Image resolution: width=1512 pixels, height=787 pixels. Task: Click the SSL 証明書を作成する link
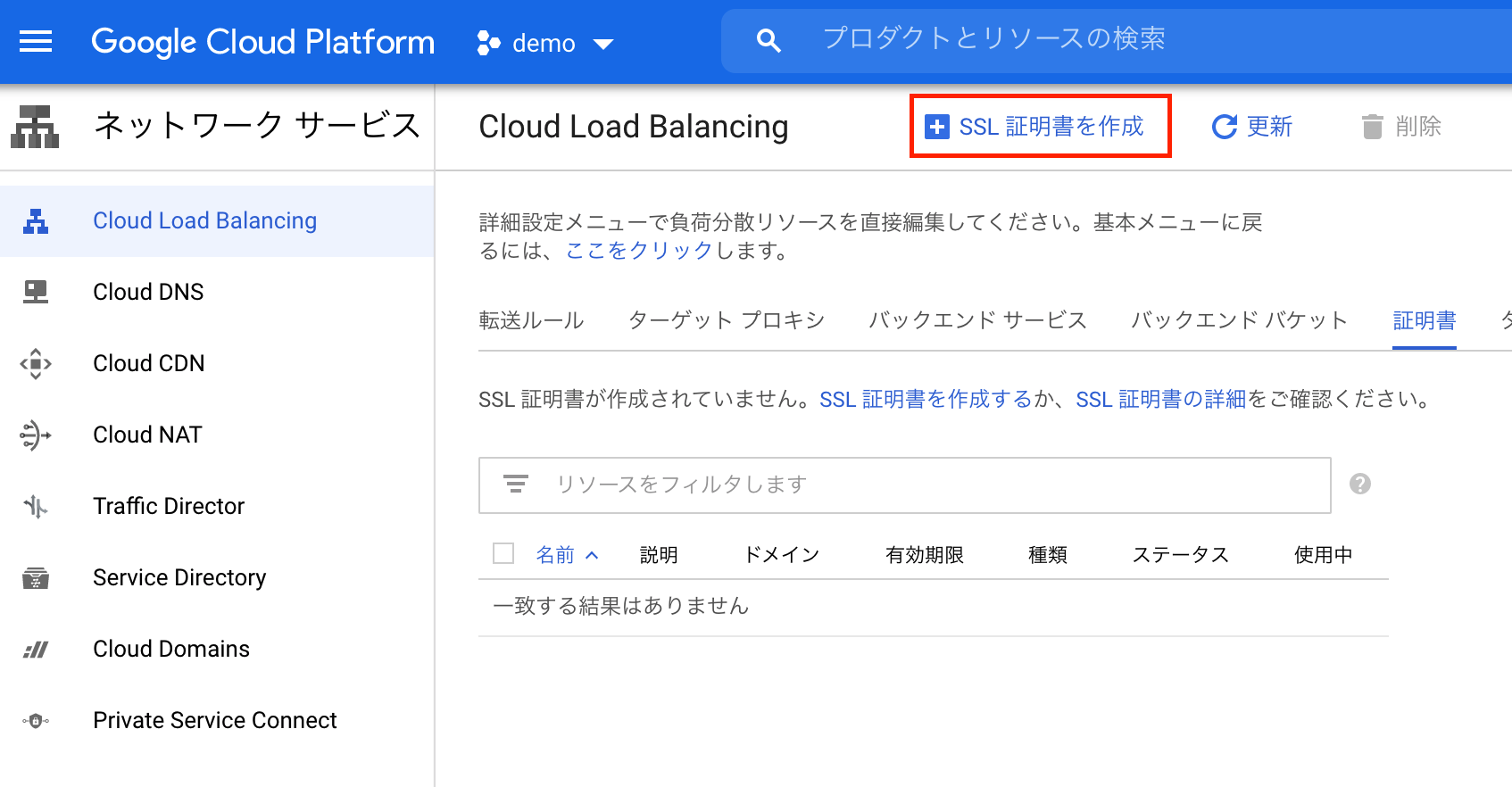[926, 399]
